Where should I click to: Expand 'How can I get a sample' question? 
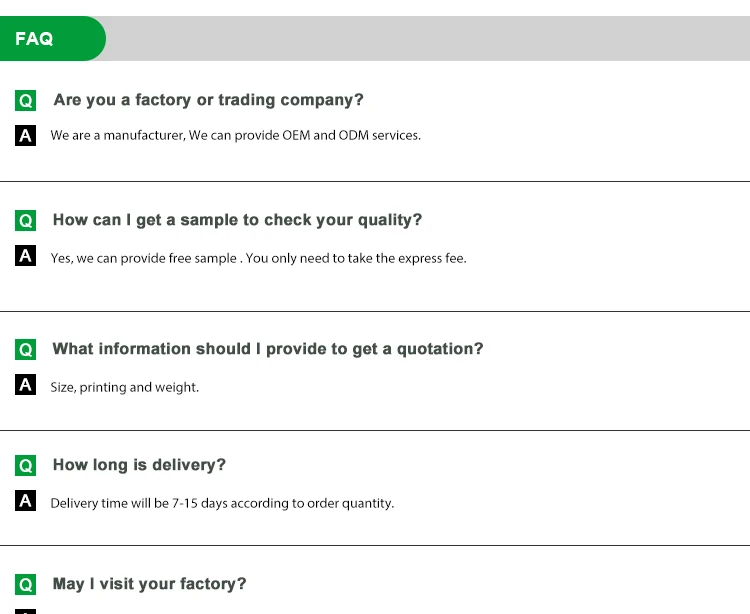(x=237, y=220)
